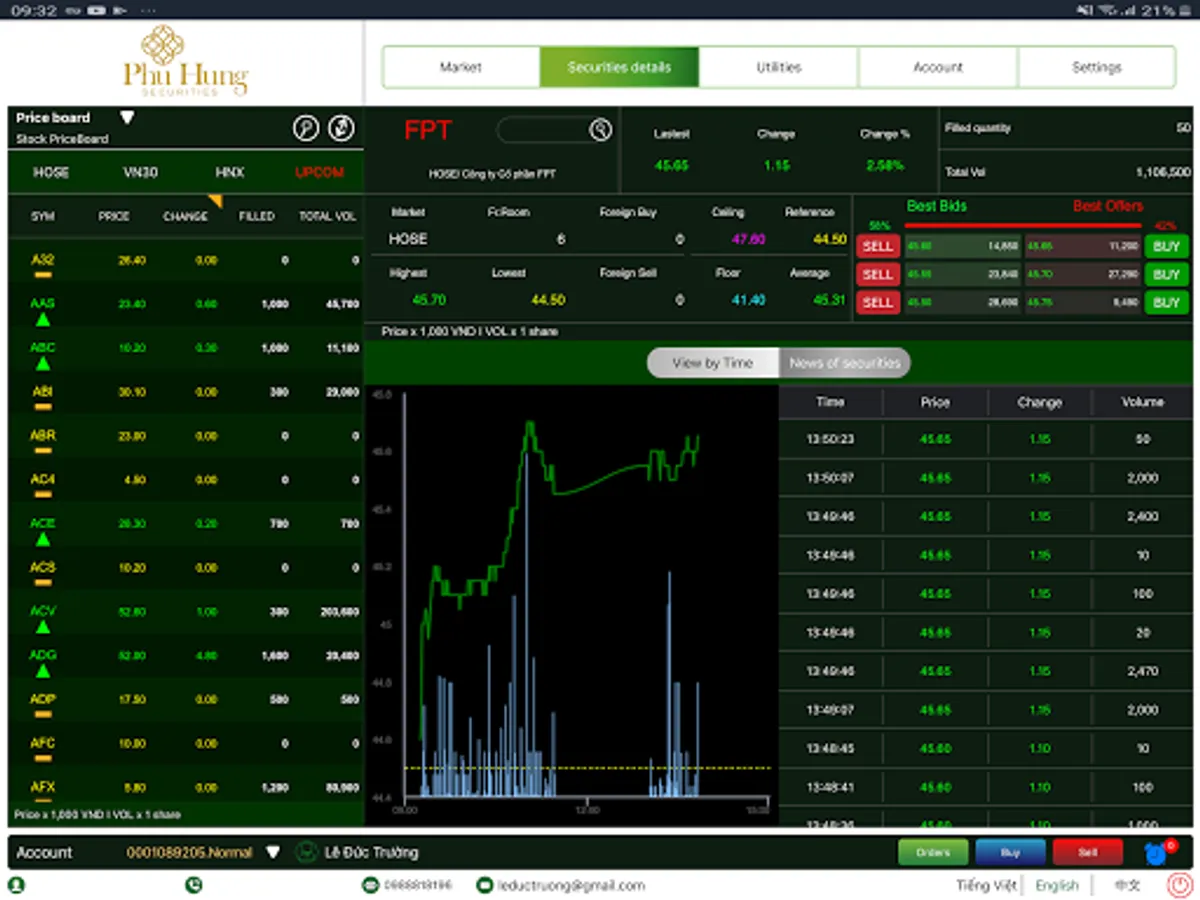The image size is (1200, 900).
Task: Click the Best Bids percentage bar
Action: click(1020, 224)
